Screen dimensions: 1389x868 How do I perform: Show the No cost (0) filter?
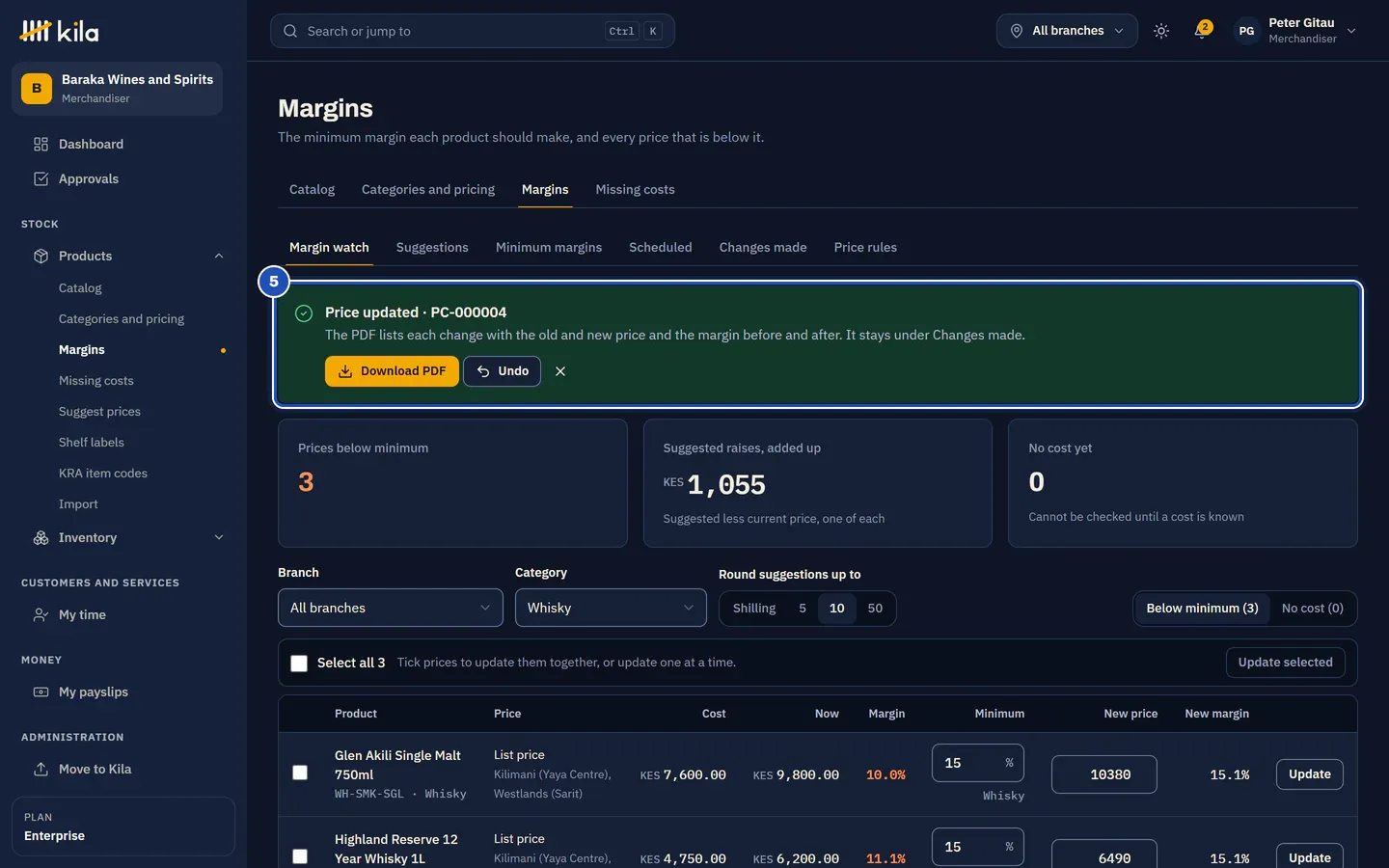click(x=1312, y=609)
